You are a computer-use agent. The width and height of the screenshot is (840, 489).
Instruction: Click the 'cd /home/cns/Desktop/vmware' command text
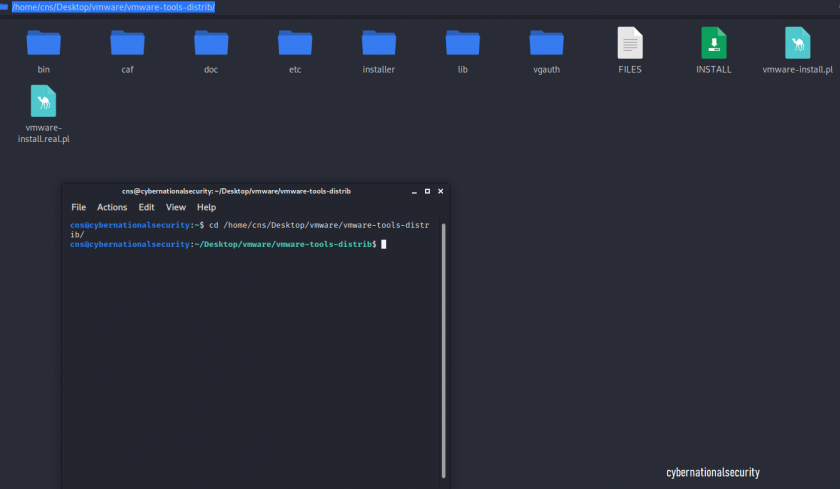(x=274, y=225)
